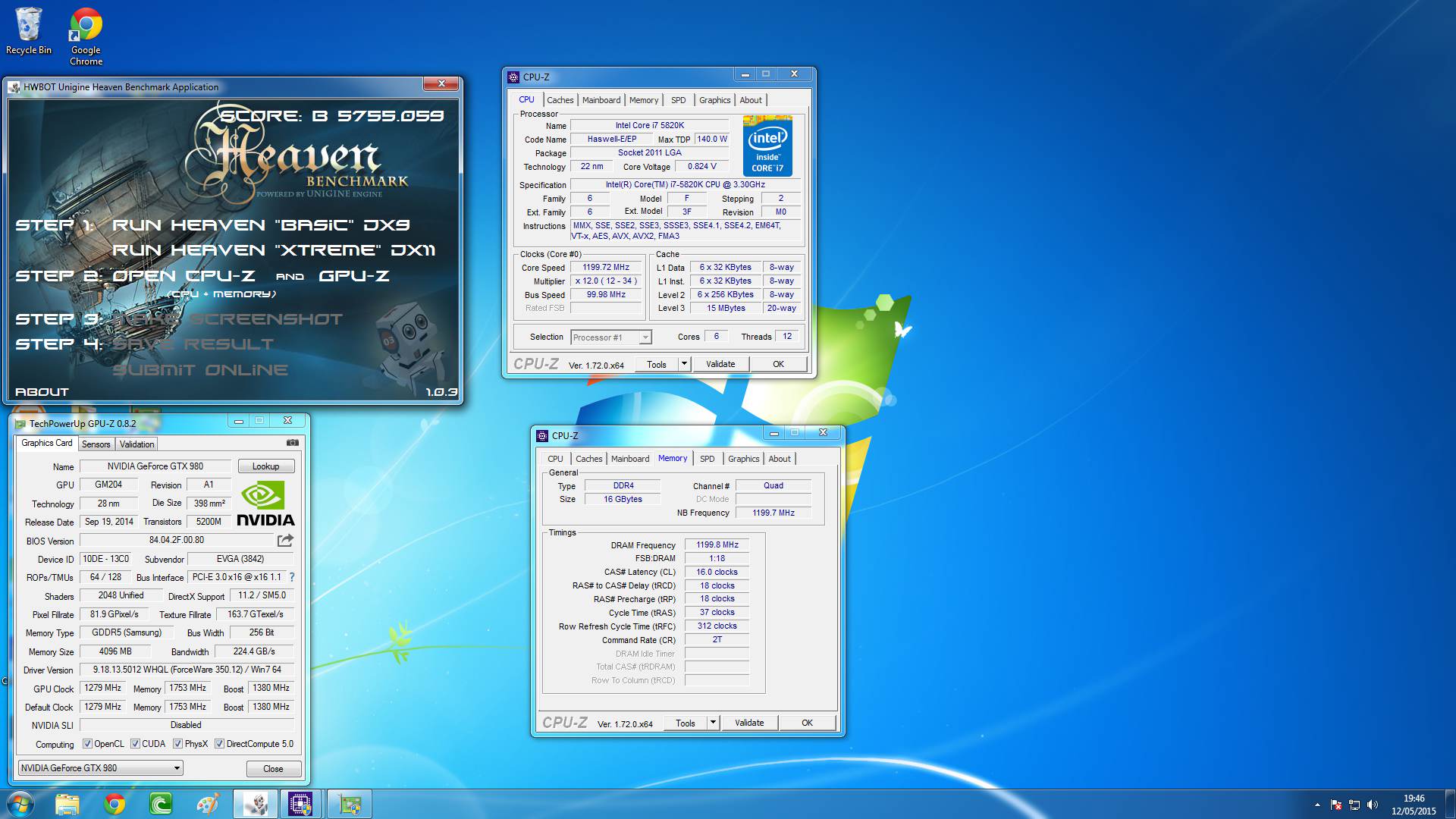The height and width of the screenshot is (819, 1456).
Task: Open Chrome from the taskbar
Action: pos(115,804)
